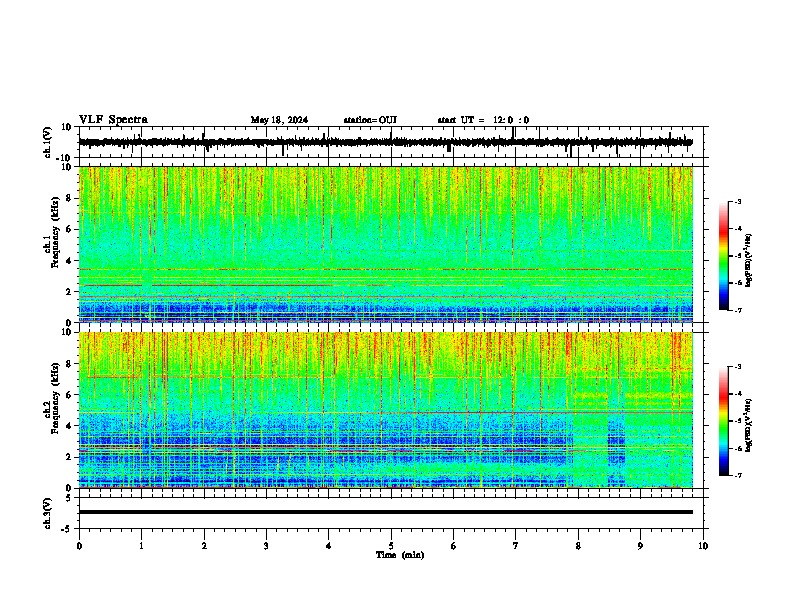Click the ch.1 frequency spectrogram panel

coord(385,244)
